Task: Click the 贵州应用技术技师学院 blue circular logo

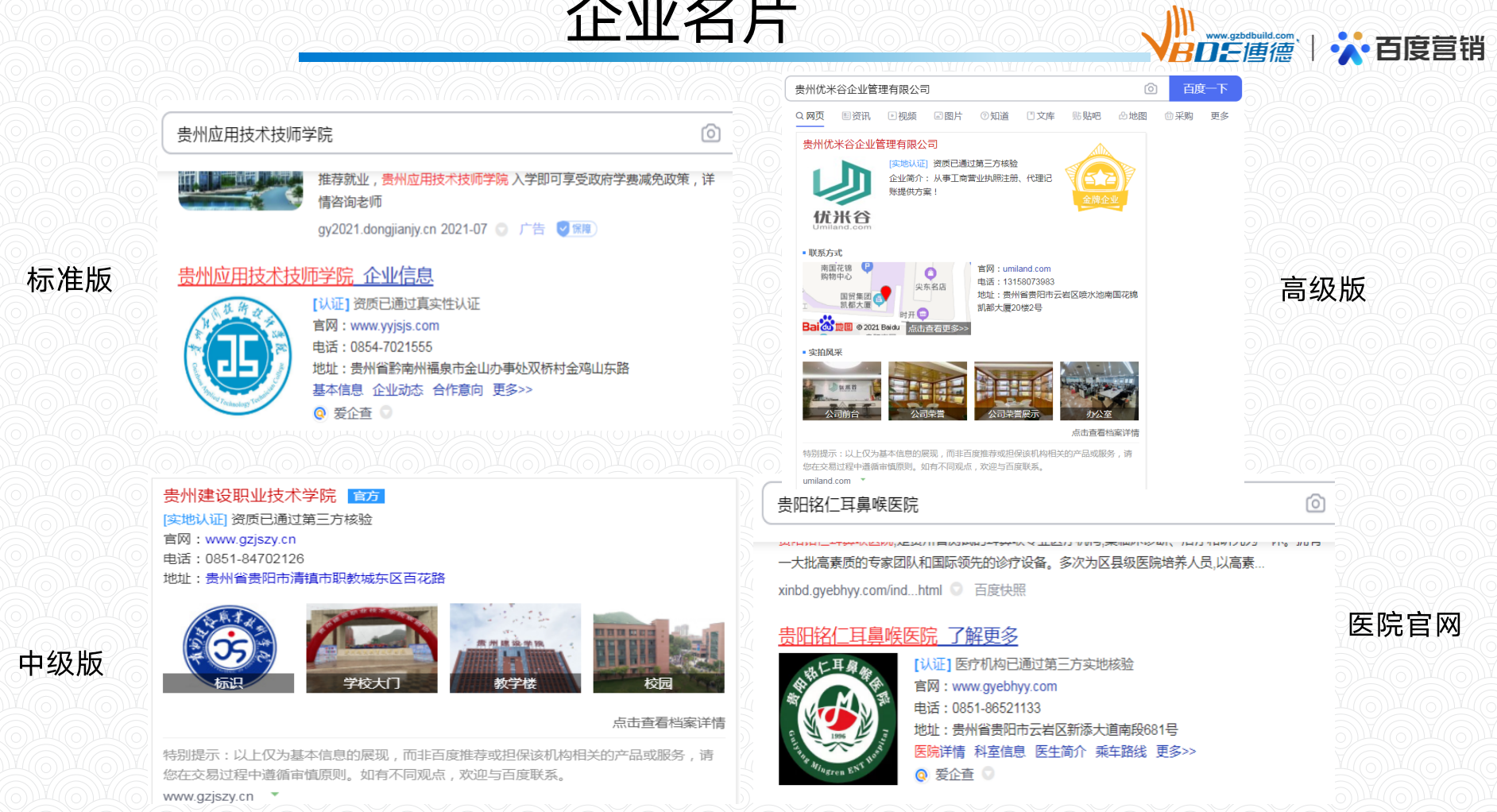Action: pos(238,355)
